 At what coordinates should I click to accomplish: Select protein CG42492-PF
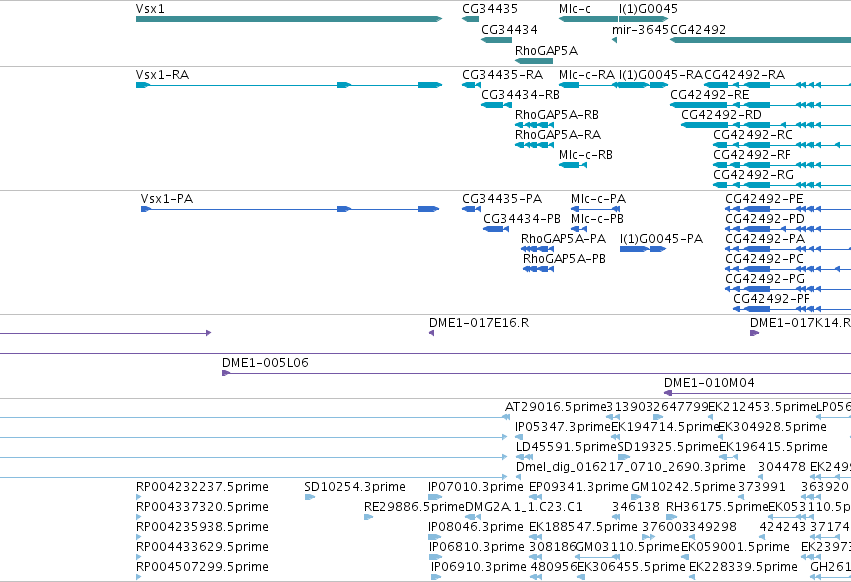pos(792,309)
